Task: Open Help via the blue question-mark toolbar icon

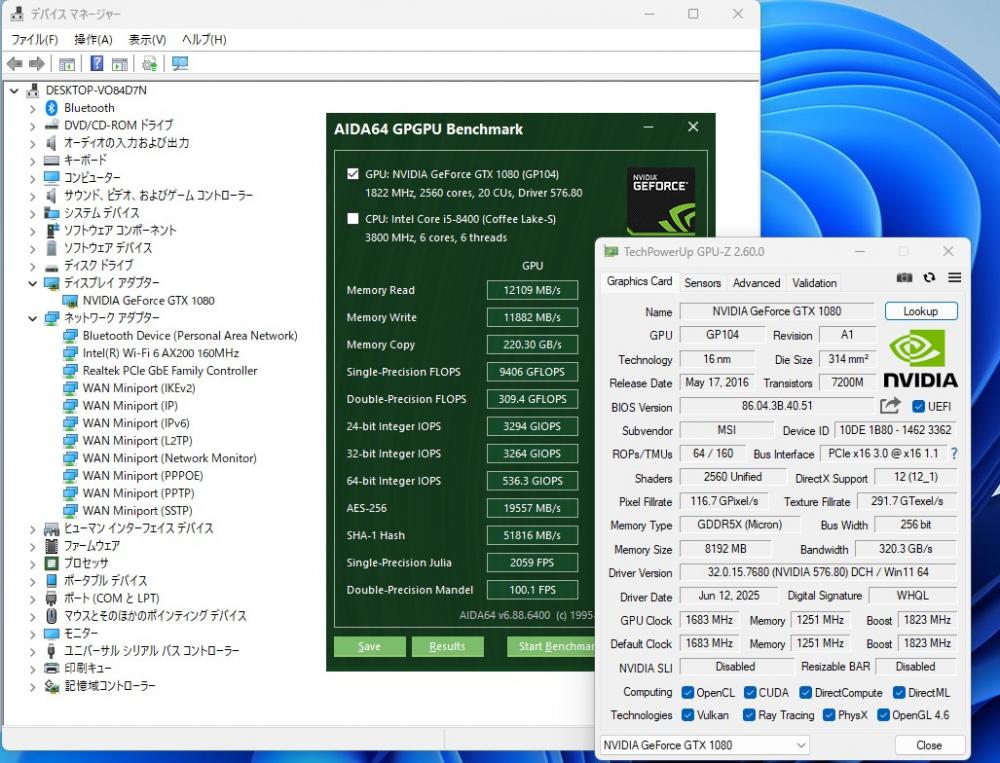Action: [97, 63]
